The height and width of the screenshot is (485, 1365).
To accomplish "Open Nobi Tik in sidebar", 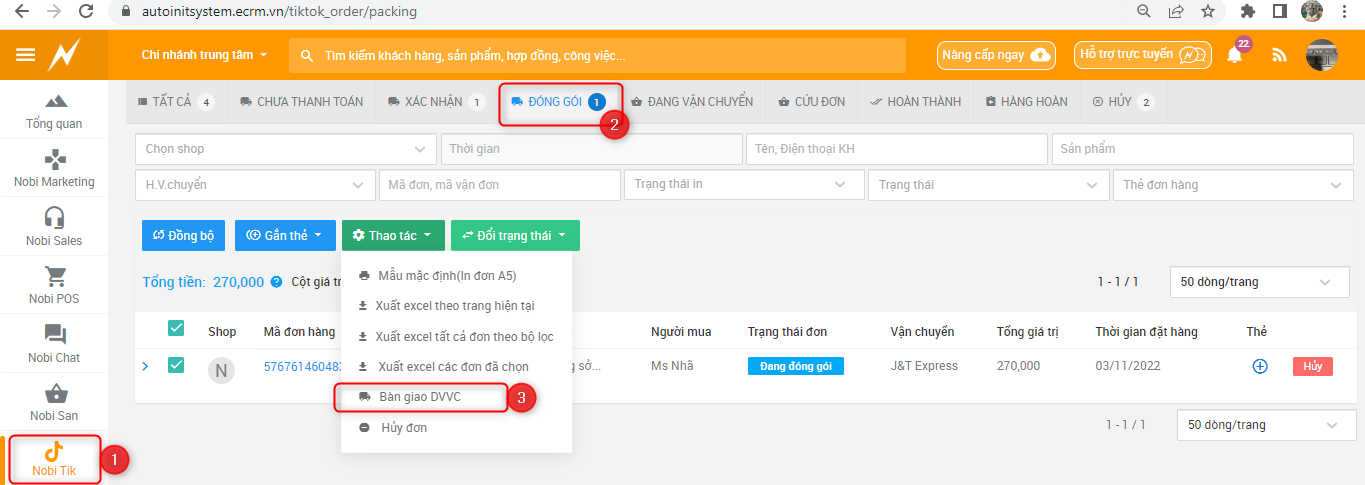I will click(54, 459).
